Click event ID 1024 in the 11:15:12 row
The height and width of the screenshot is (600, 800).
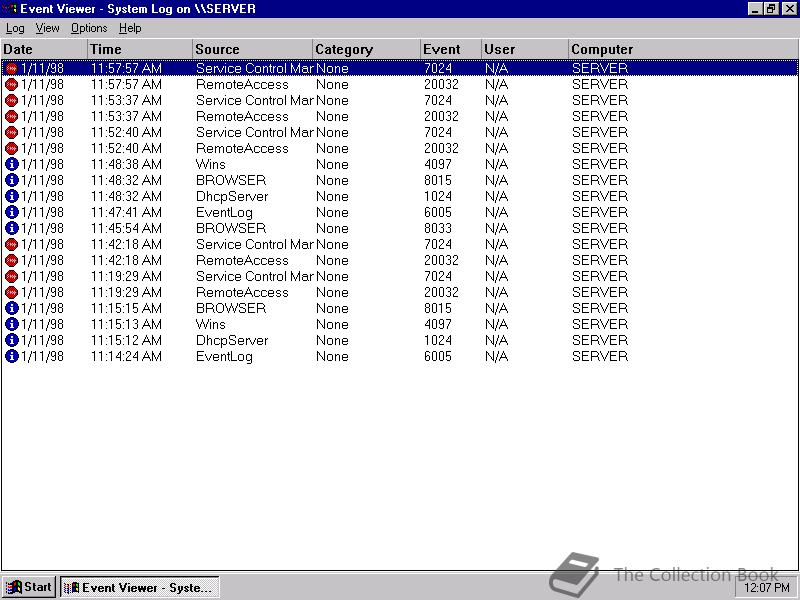click(x=438, y=340)
